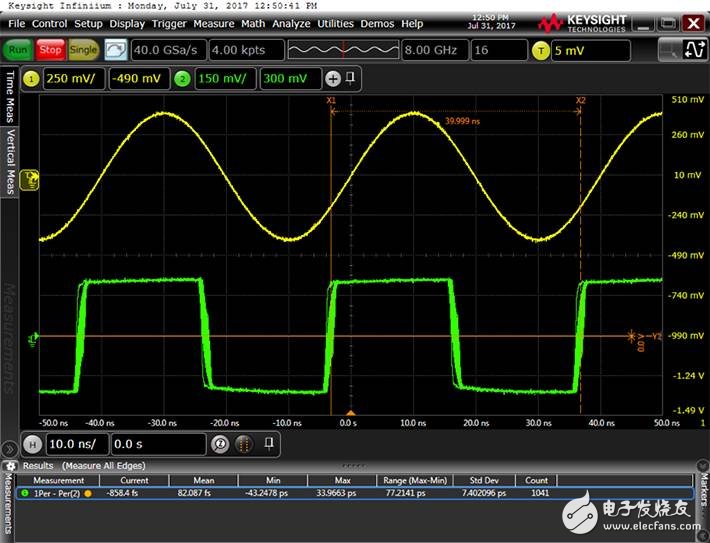Click the Mean value 82.087 fs
This screenshot has height=543, width=710.
(194, 493)
